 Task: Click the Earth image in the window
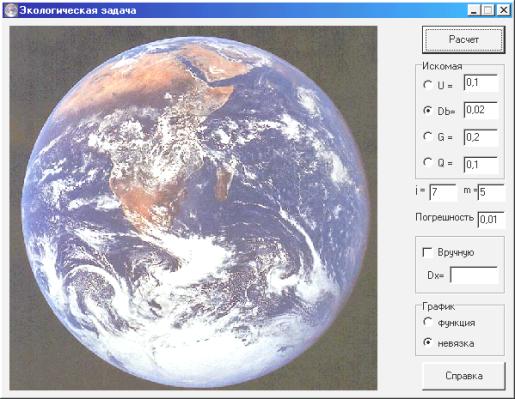tap(193, 208)
